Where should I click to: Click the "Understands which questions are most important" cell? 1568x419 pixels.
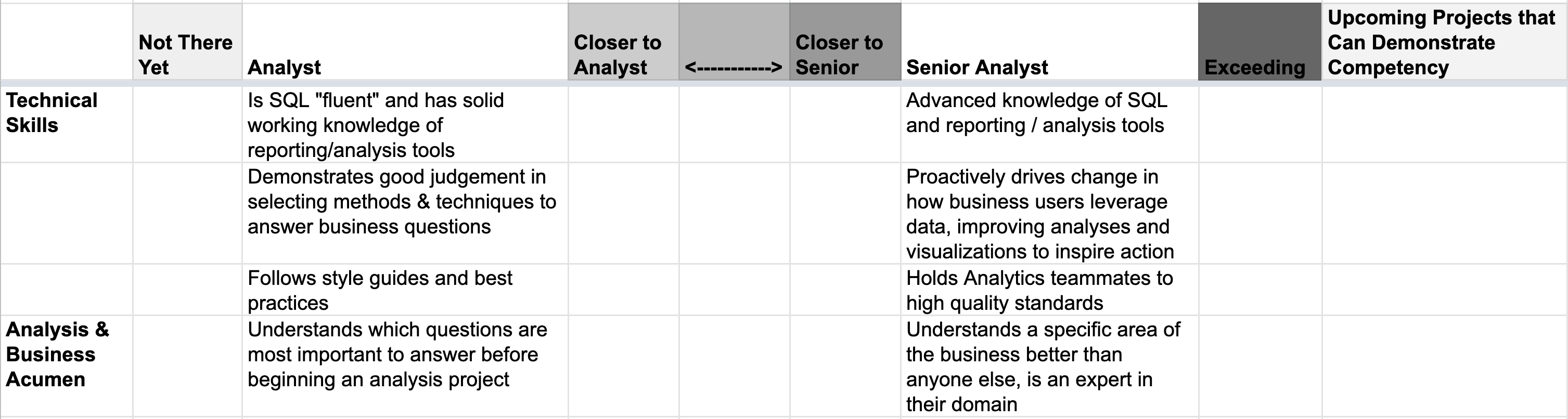tap(405, 365)
